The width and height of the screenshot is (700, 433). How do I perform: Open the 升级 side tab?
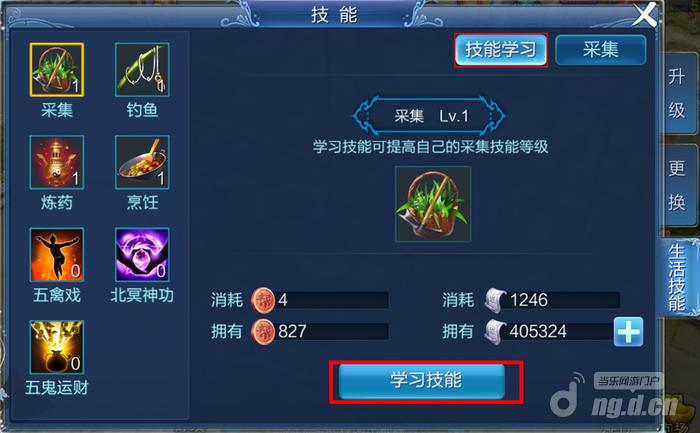[x=677, y=93]
